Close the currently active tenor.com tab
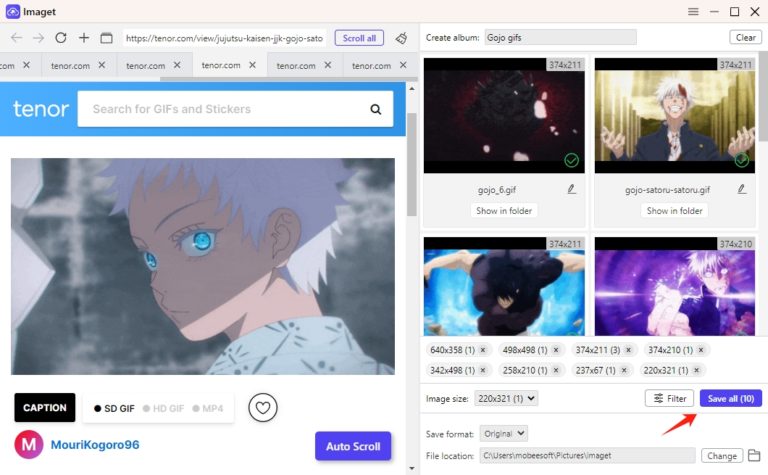Viewport: 768px width, 475px height. point(252,65)
